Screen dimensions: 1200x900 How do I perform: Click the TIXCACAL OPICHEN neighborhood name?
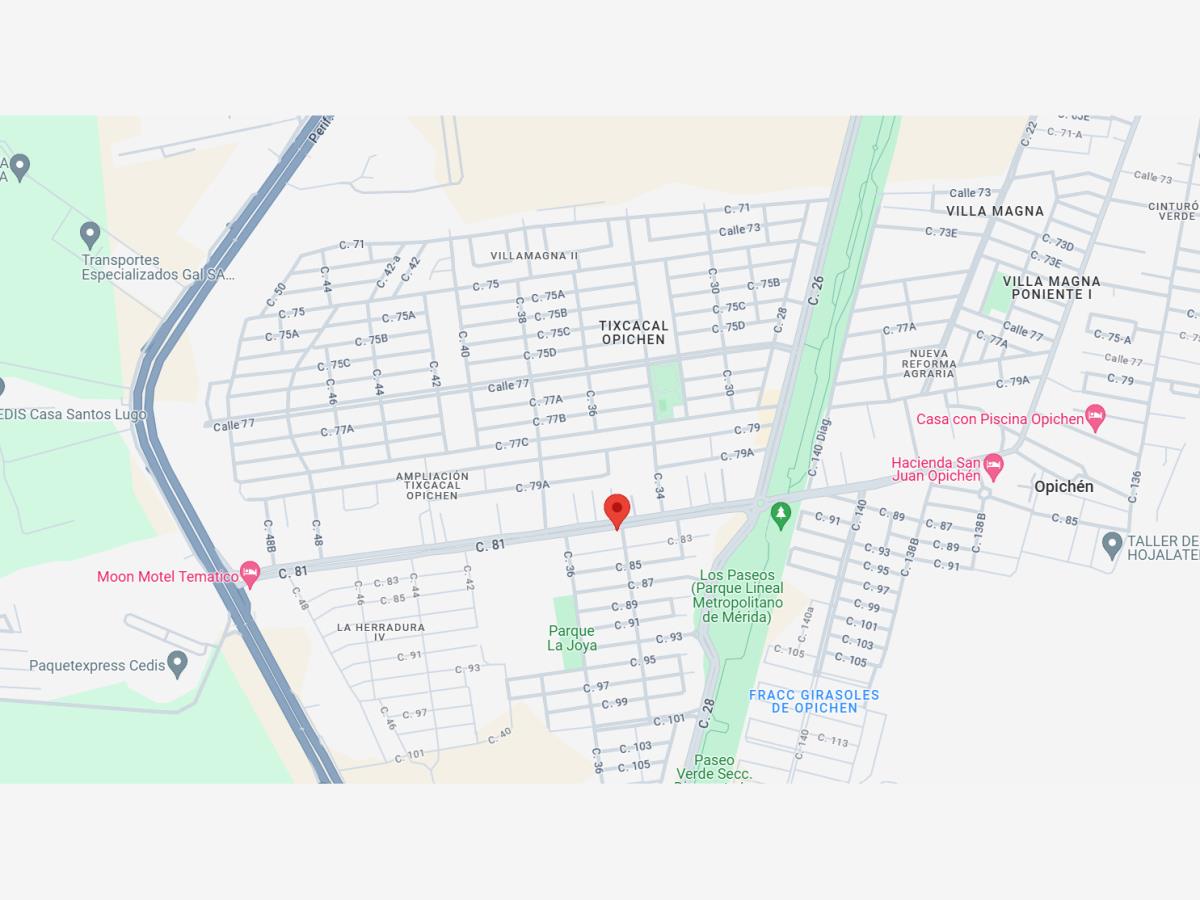point(633,333)
